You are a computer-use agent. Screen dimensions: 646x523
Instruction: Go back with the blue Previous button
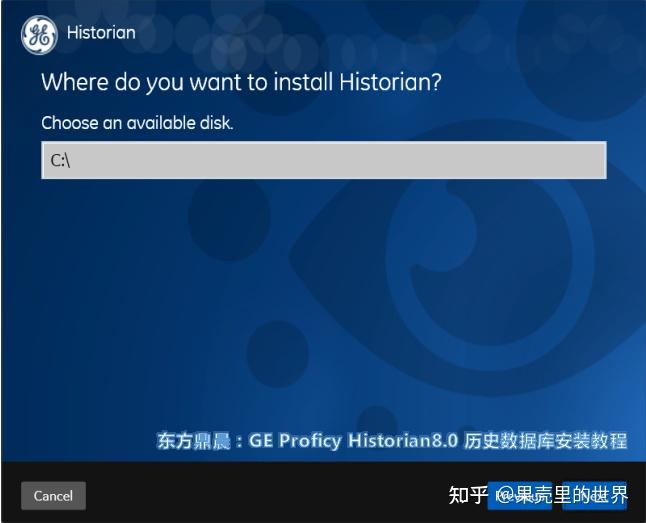pos(520,496)
